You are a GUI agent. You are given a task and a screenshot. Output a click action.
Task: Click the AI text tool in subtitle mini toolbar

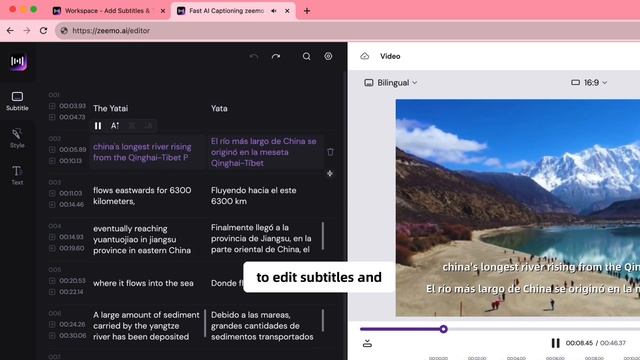(115, 126)
